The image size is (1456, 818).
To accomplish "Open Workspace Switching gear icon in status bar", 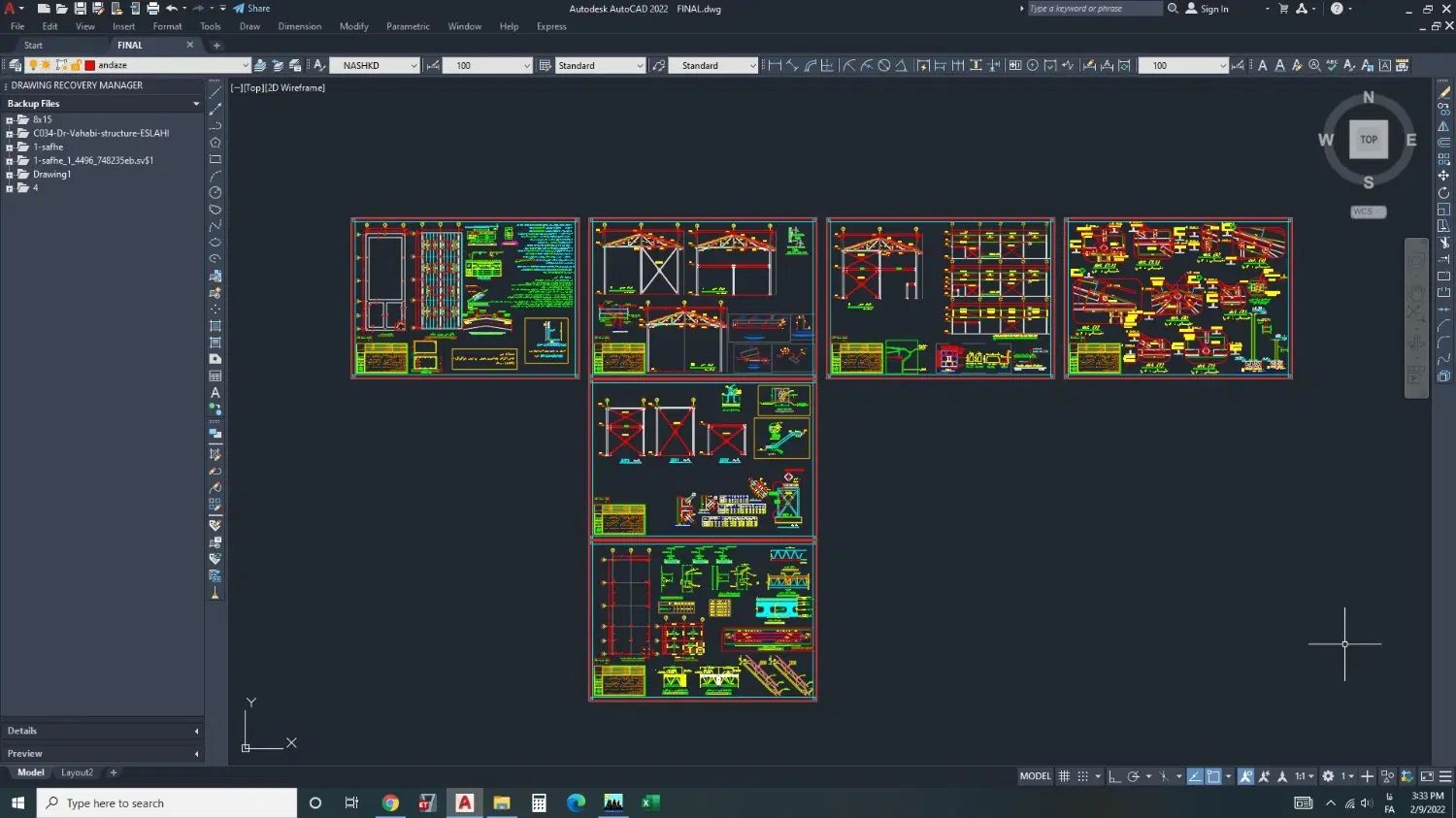I will 1328,776.
